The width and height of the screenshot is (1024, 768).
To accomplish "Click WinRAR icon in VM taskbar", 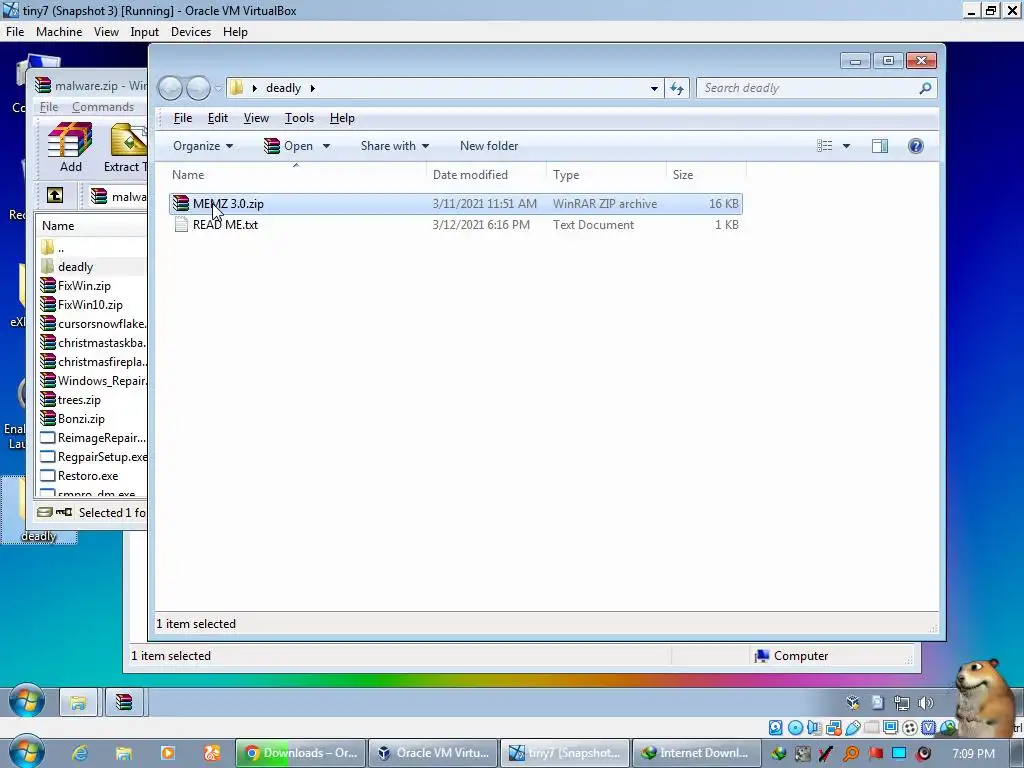I will pyautogui.click(x=123, y=703).
